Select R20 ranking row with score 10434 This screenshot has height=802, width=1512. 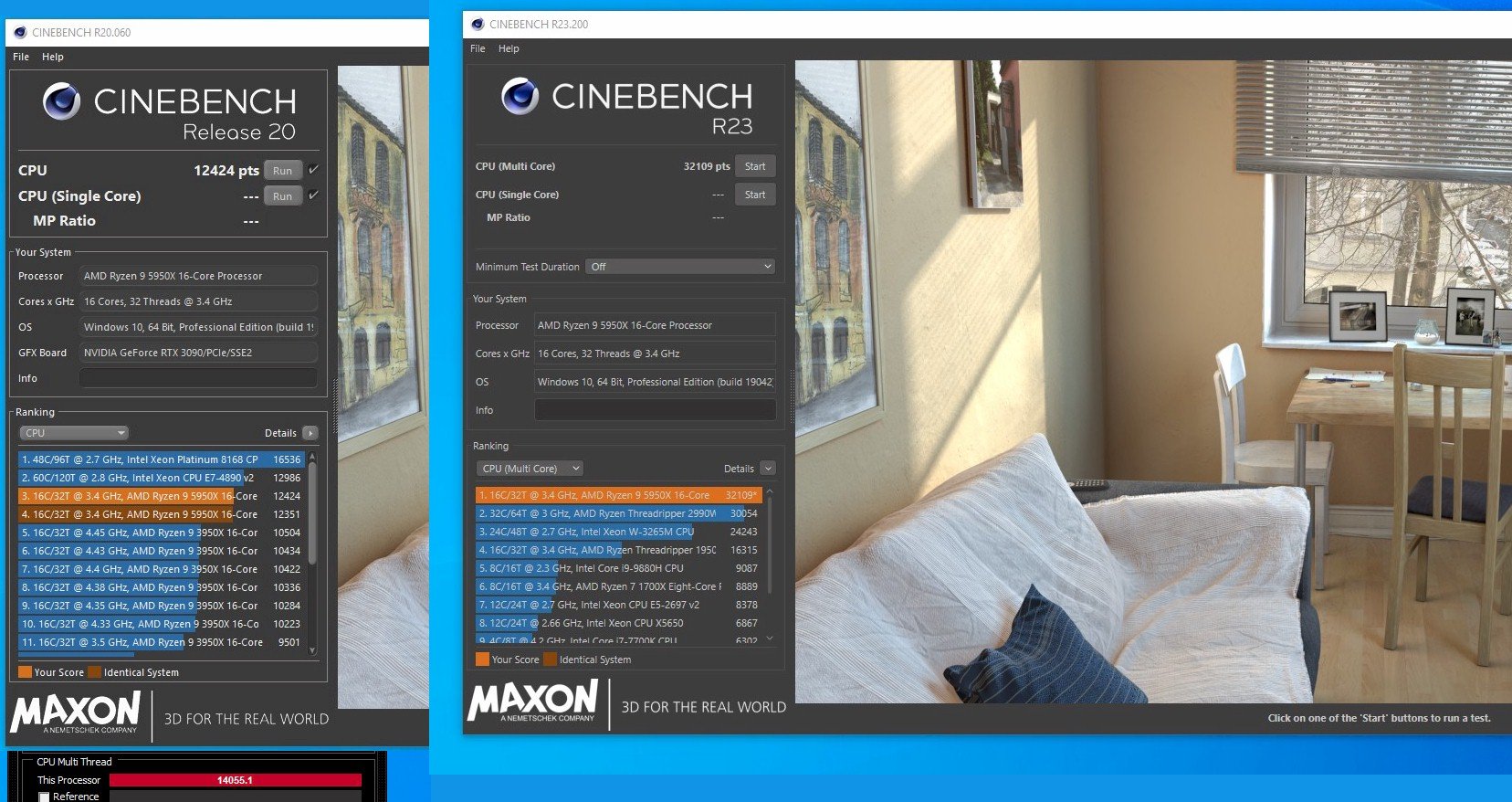point(162,551)
